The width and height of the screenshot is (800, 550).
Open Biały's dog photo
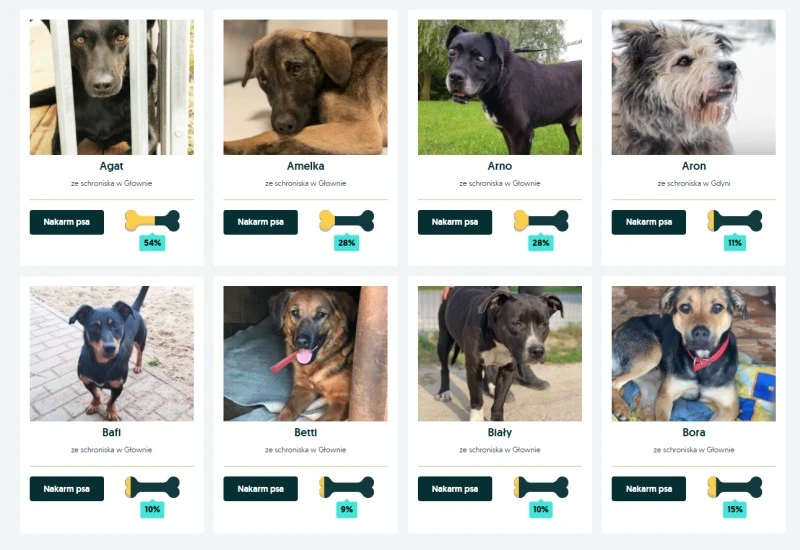(x=500, y=354)
